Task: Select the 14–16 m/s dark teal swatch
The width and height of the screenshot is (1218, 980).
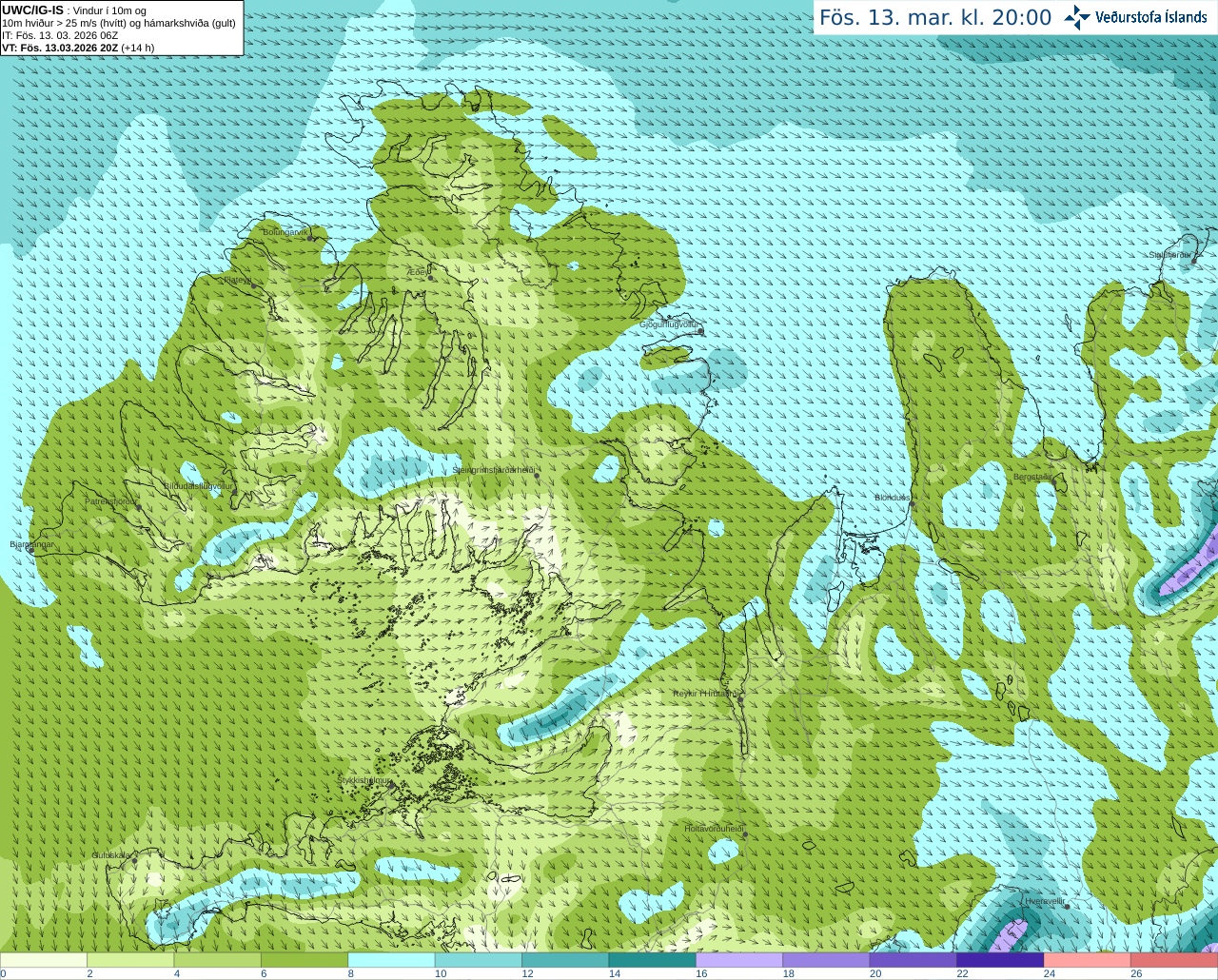Action: tap(653, 960)
